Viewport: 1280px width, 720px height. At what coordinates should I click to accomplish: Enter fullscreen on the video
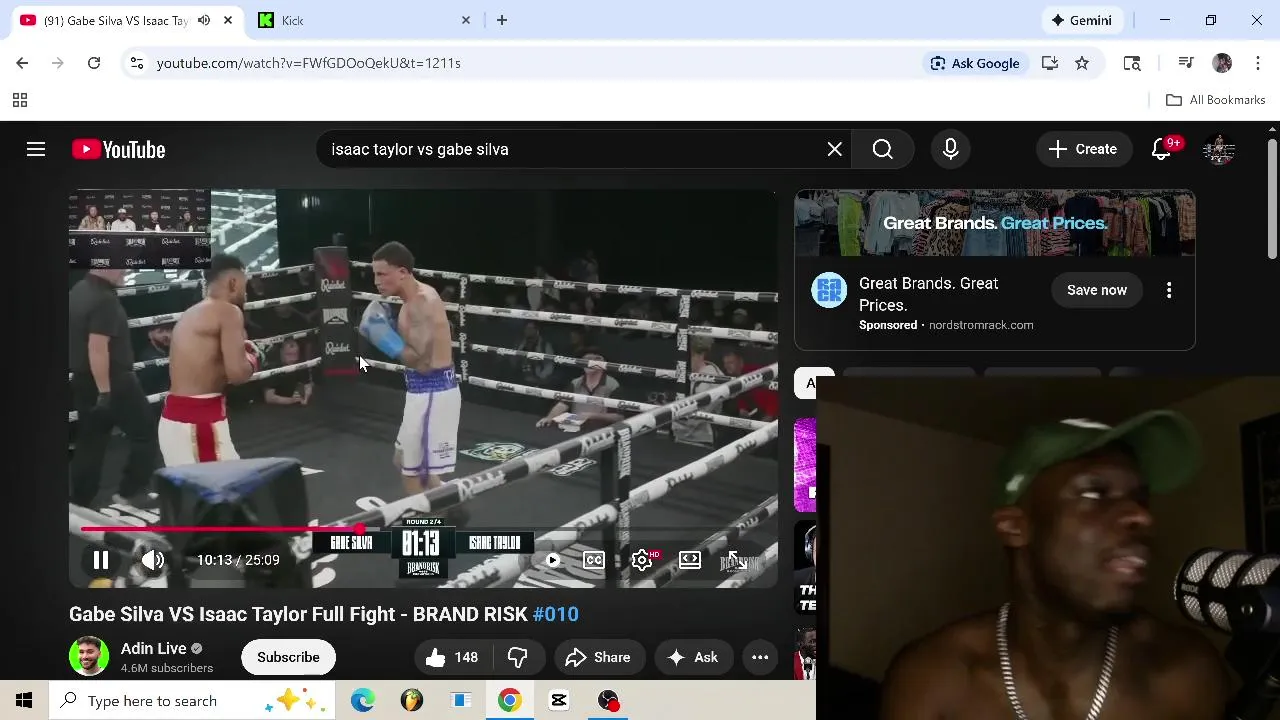tap(736, 560)
